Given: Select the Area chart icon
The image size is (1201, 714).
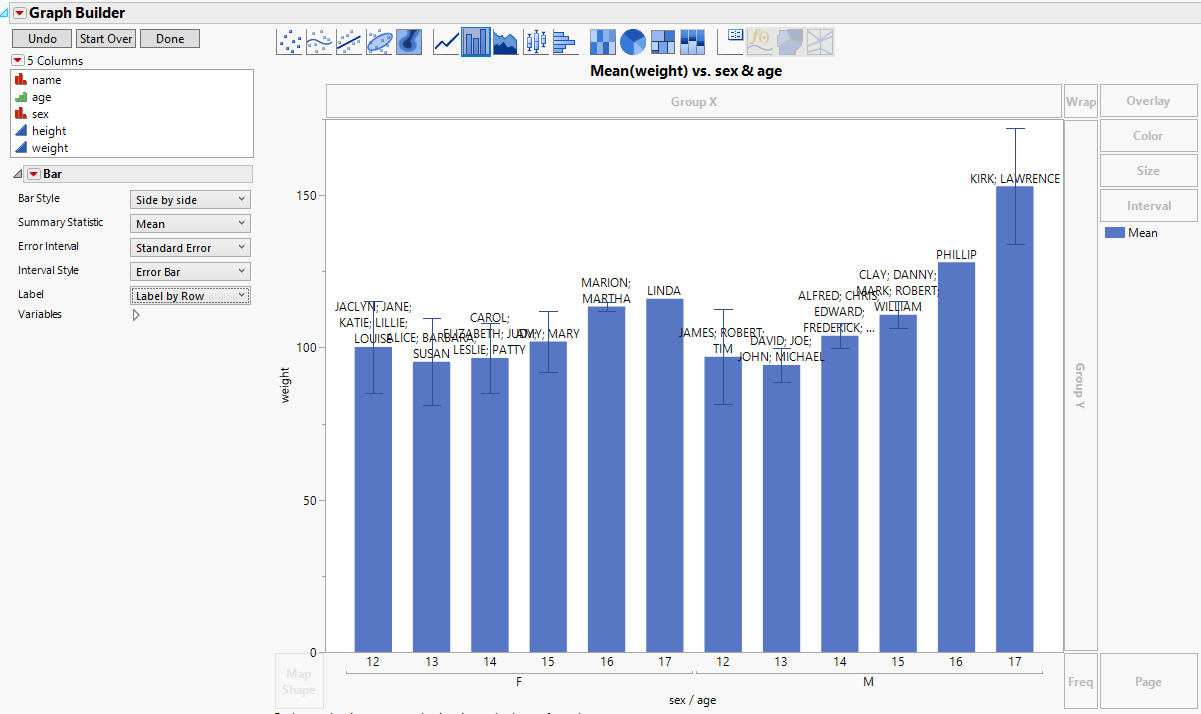Looking at the screenshot, I should (x=506, y=42).
